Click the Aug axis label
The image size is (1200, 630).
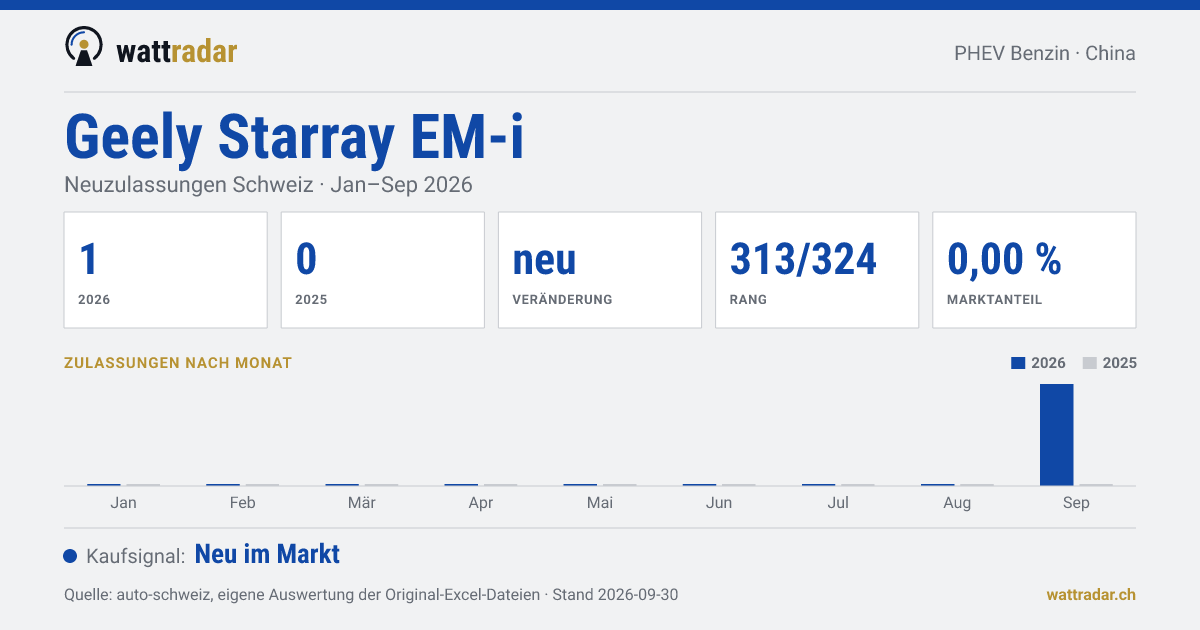957,503
